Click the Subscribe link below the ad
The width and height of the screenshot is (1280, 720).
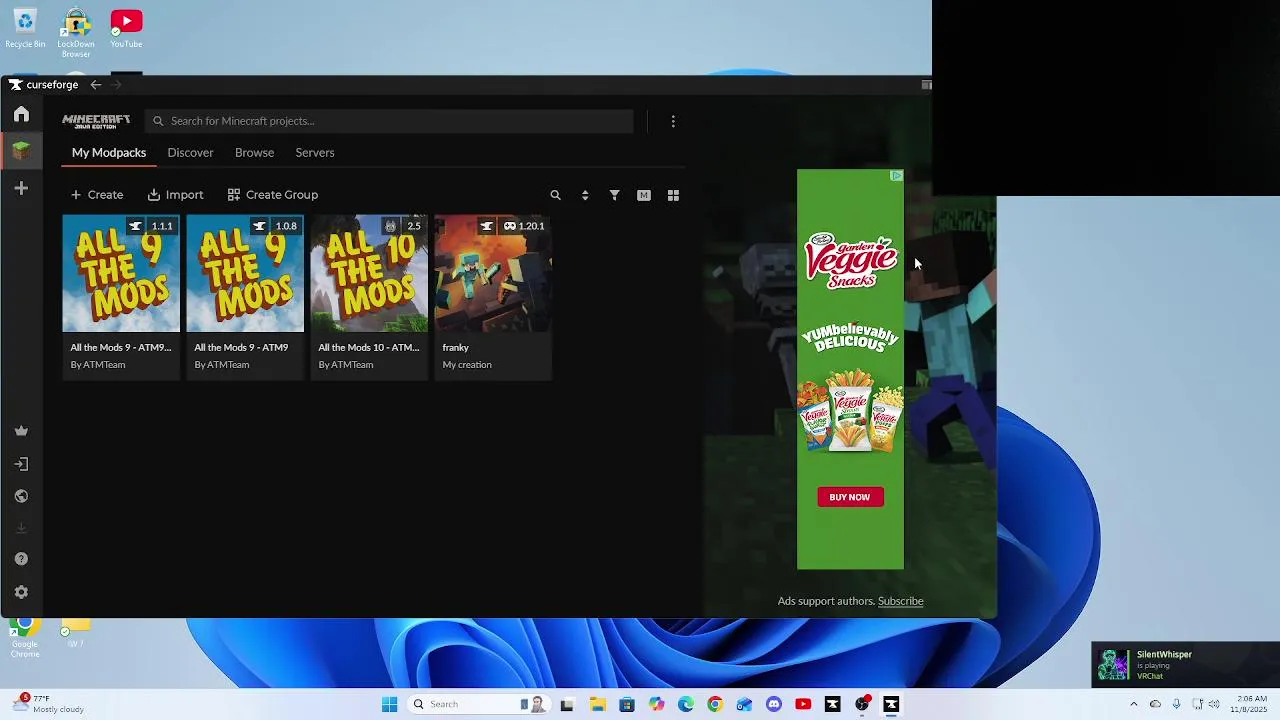(x=900, y=601)
